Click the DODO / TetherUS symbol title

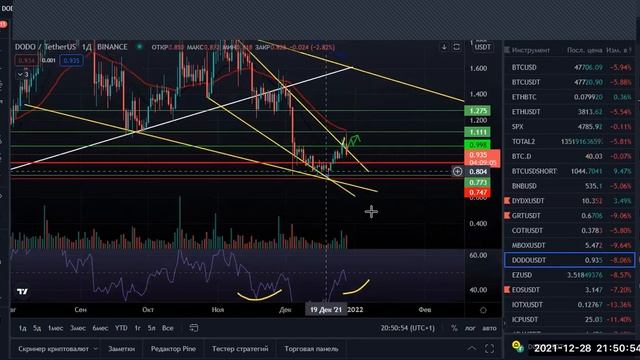[x=45, y=47]
